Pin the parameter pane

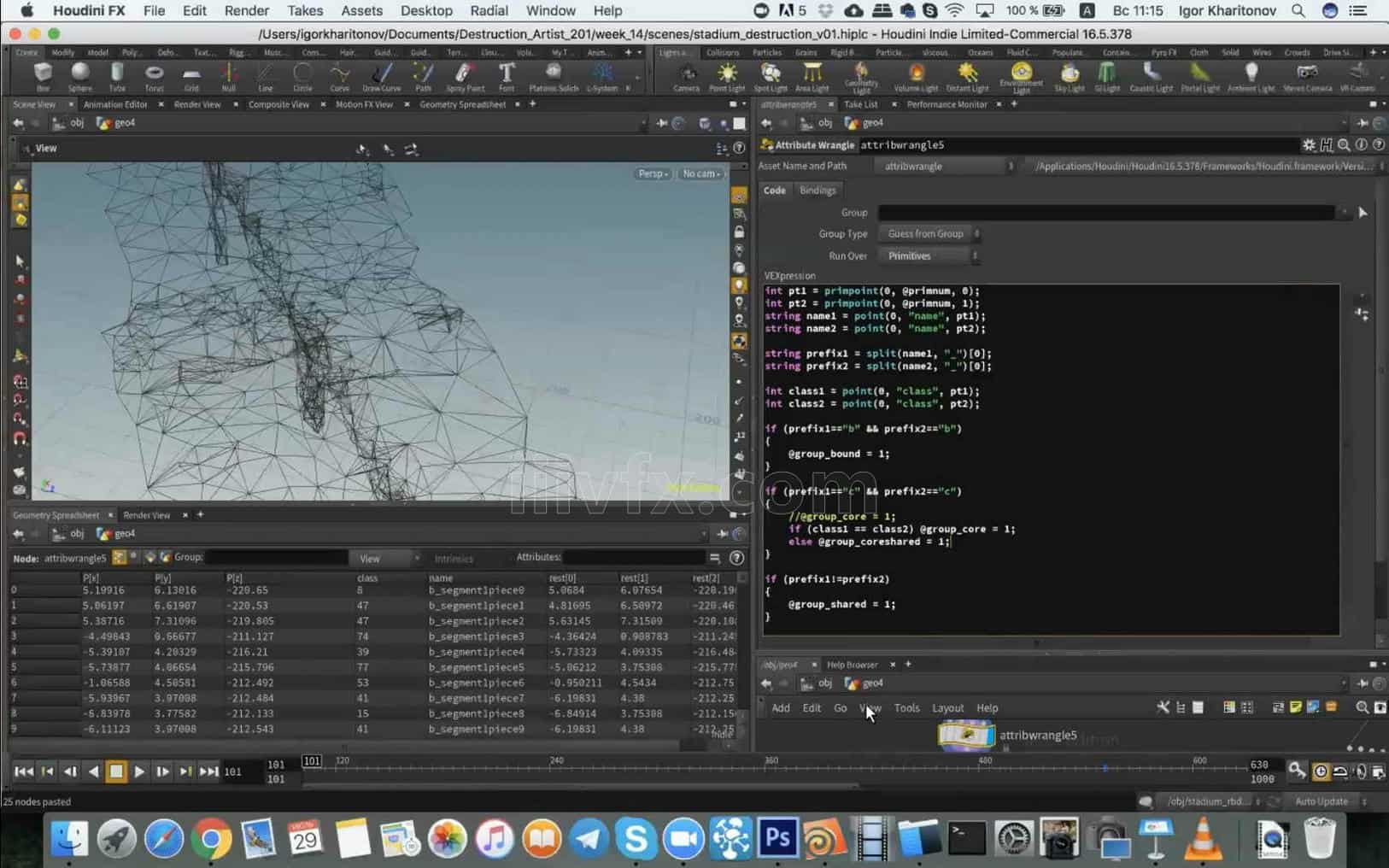coord(1363,123)
